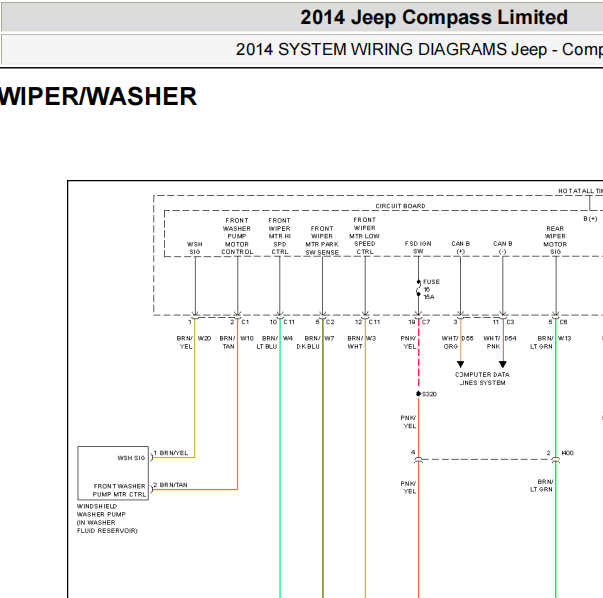Click "FRONT WIPER MTR HI SPD CTRL" label
The width and height of the screenshot is (603, 598).
[280, 236]
